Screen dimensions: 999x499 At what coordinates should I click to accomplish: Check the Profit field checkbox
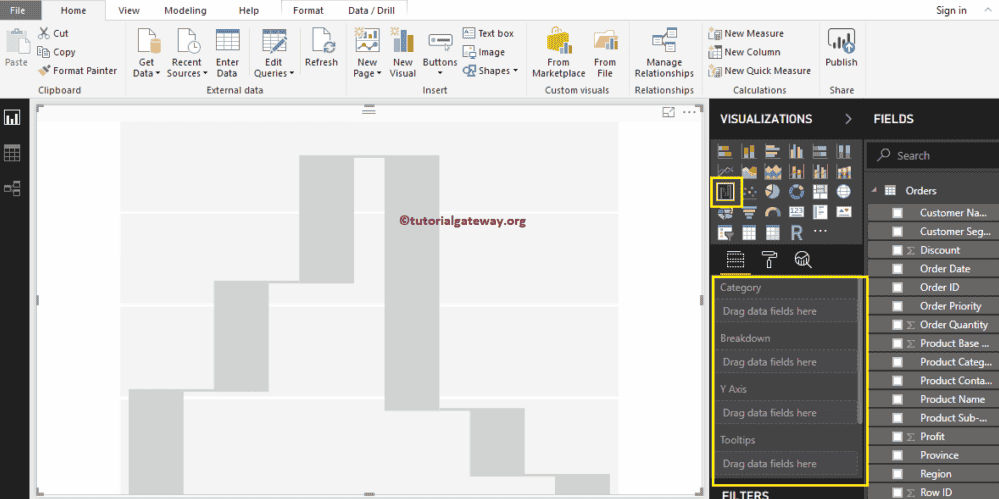tap(897, 437)
